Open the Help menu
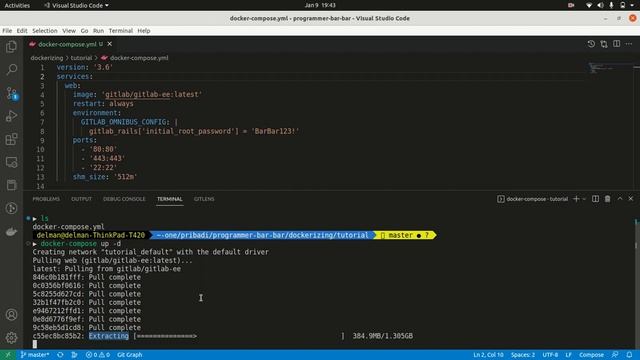The width and height of the screenshot is (640, 360). (x=144, y=31)
